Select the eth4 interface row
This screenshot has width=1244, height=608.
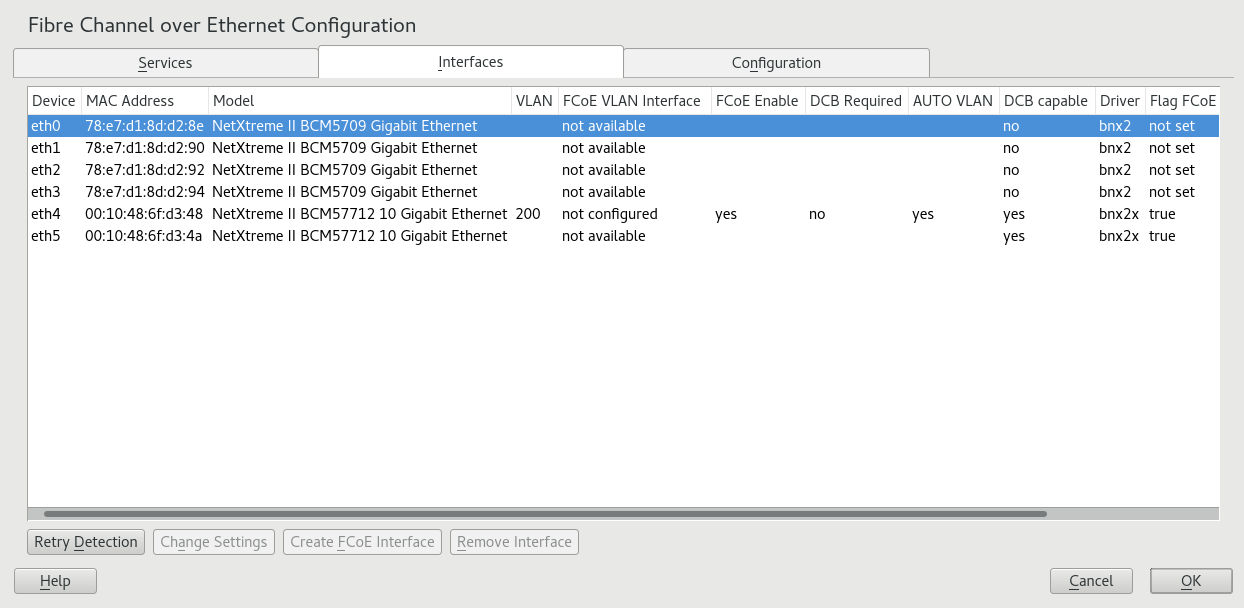[x=46, y=214]
